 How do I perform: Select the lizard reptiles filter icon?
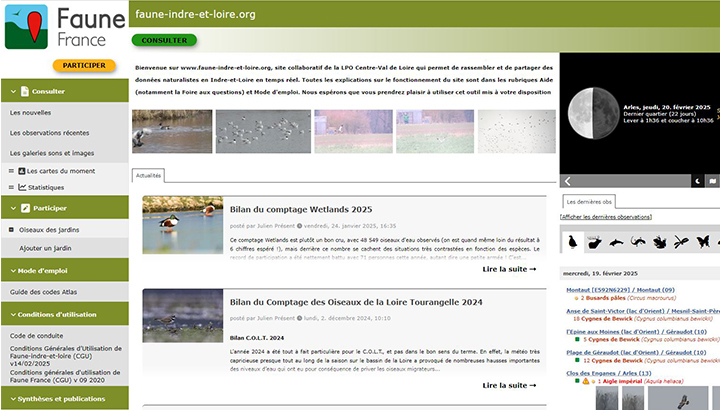coord(638,242)
